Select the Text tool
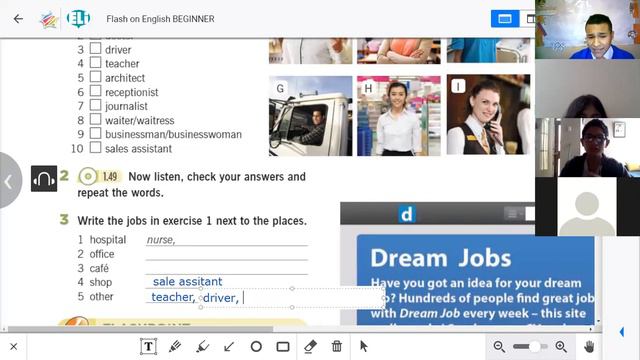 coord(148,347)
